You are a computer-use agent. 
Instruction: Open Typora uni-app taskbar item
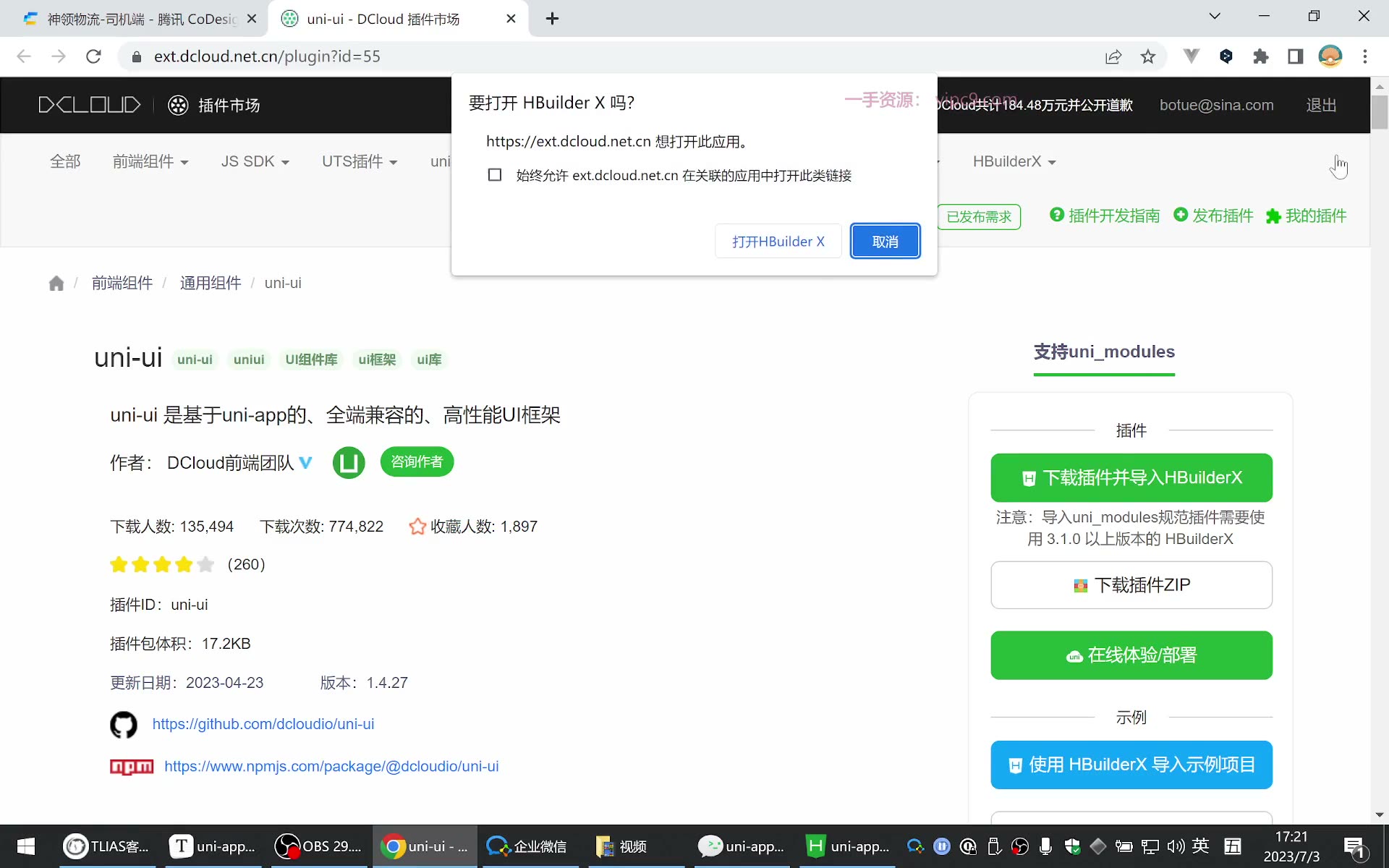click(x=212, y=846)
